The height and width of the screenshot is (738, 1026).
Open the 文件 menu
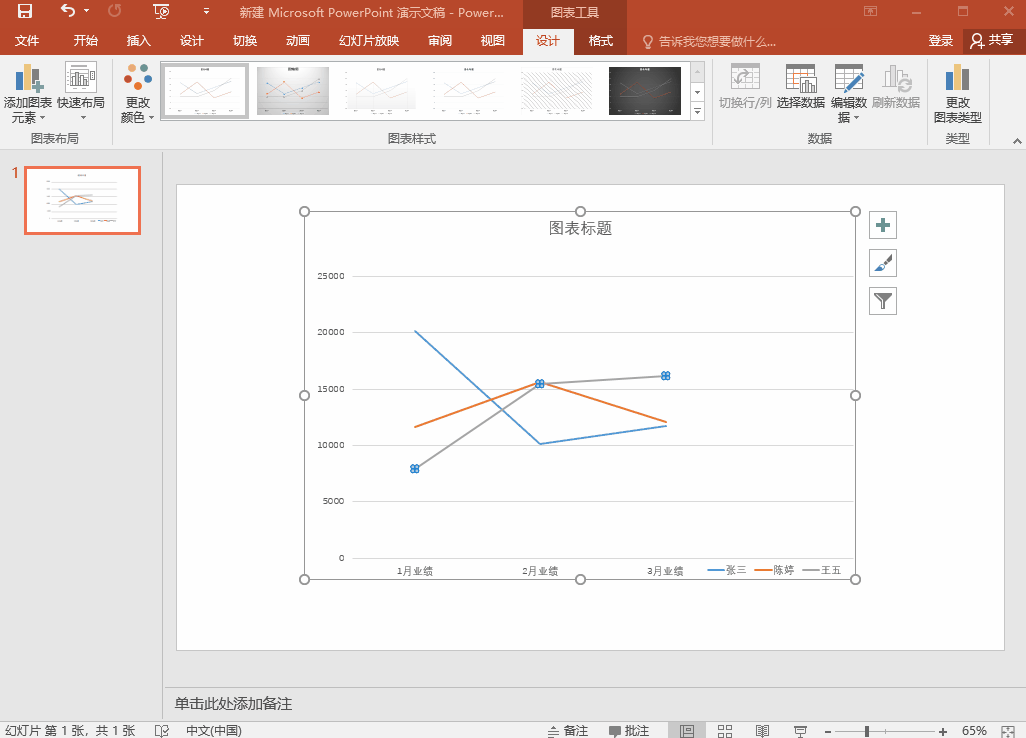point(27,41)
